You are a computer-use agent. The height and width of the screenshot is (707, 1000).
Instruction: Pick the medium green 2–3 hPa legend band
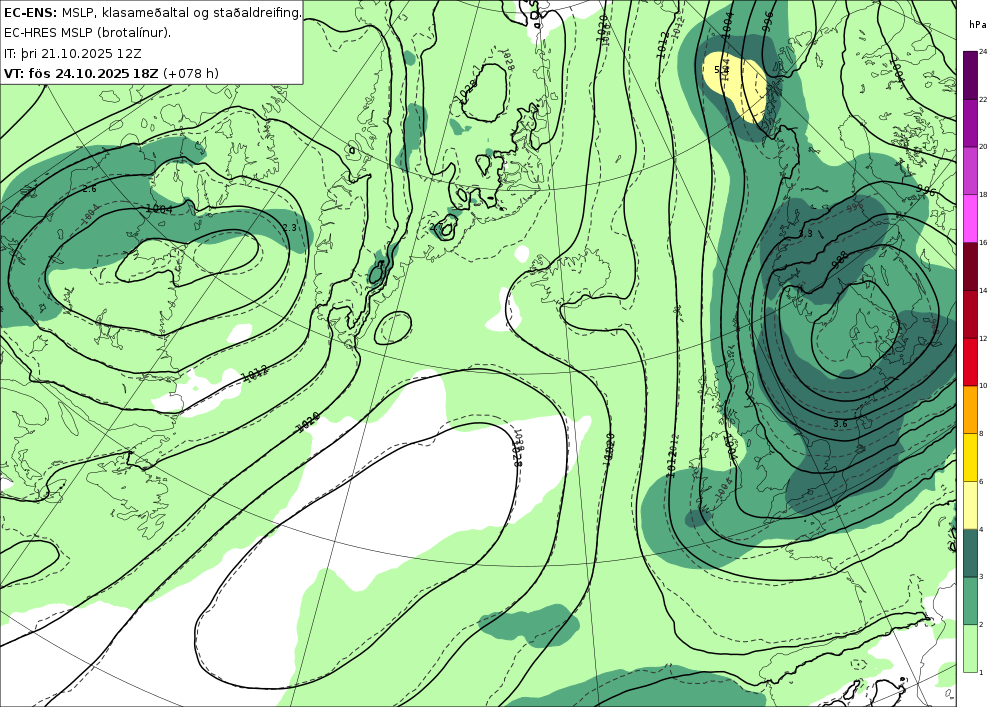[971, 601]
